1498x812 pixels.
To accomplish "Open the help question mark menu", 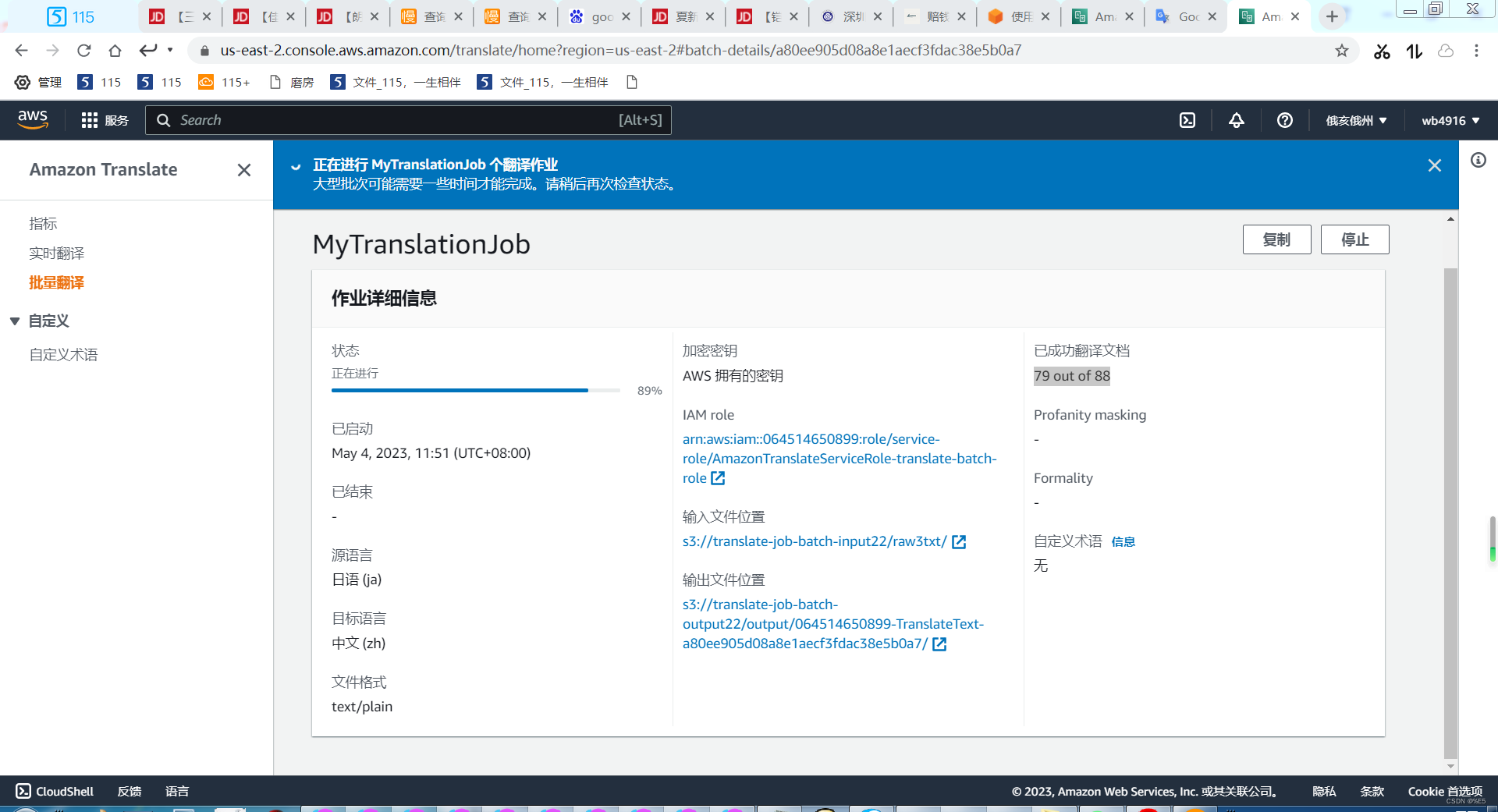I will tap(1284, 120).
